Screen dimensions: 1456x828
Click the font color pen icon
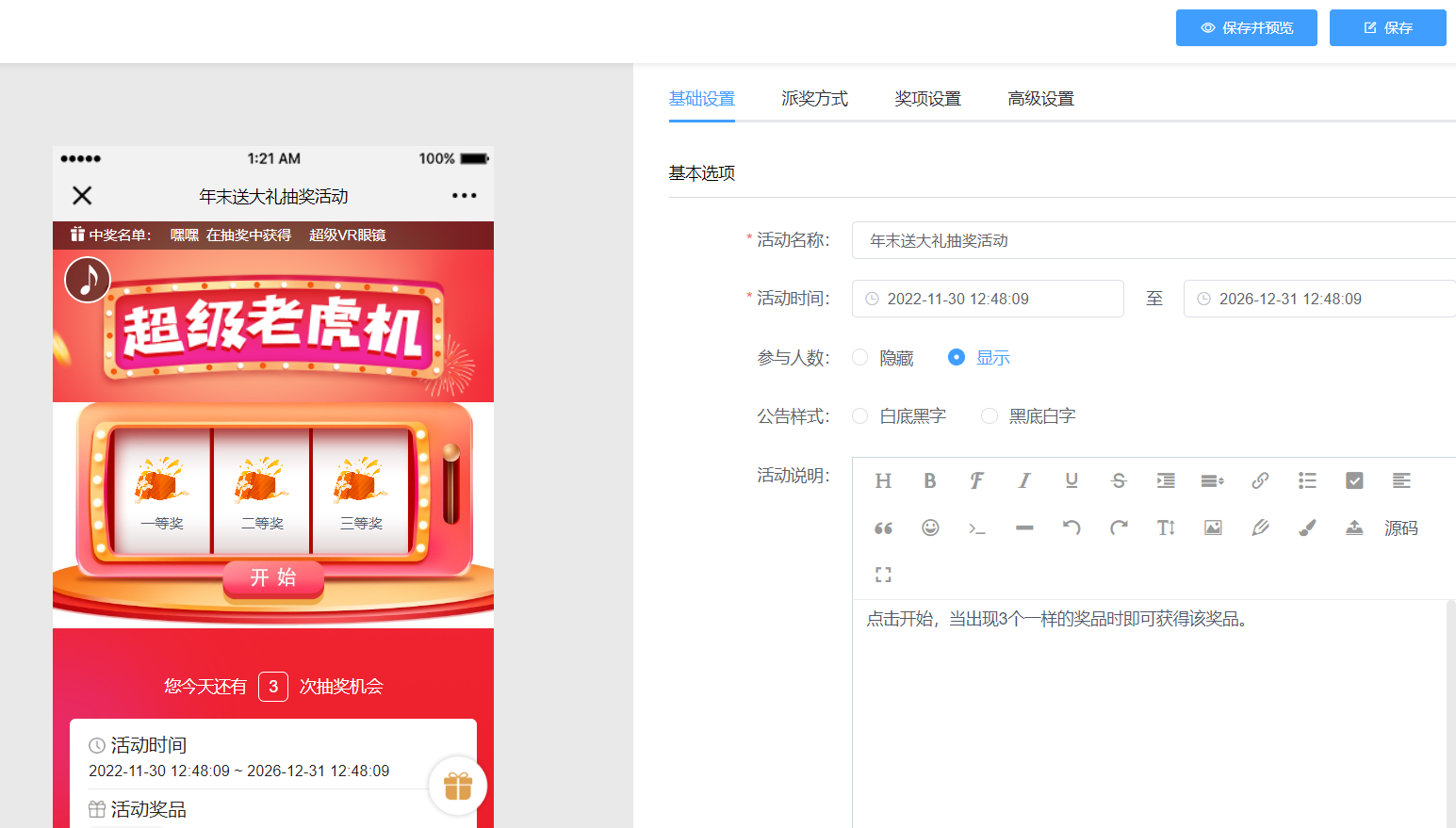click(1260, 528)
